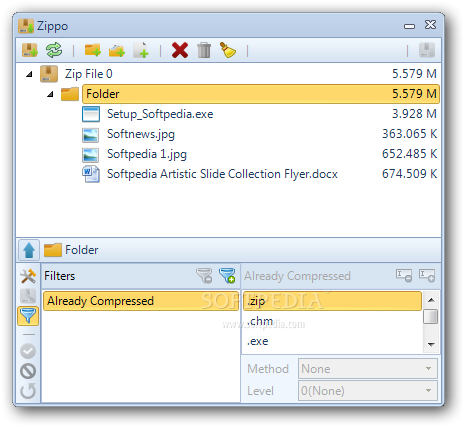465x427 pixels.
Task: Select Softpedia 1.jpg file
Action: (147, 154)
